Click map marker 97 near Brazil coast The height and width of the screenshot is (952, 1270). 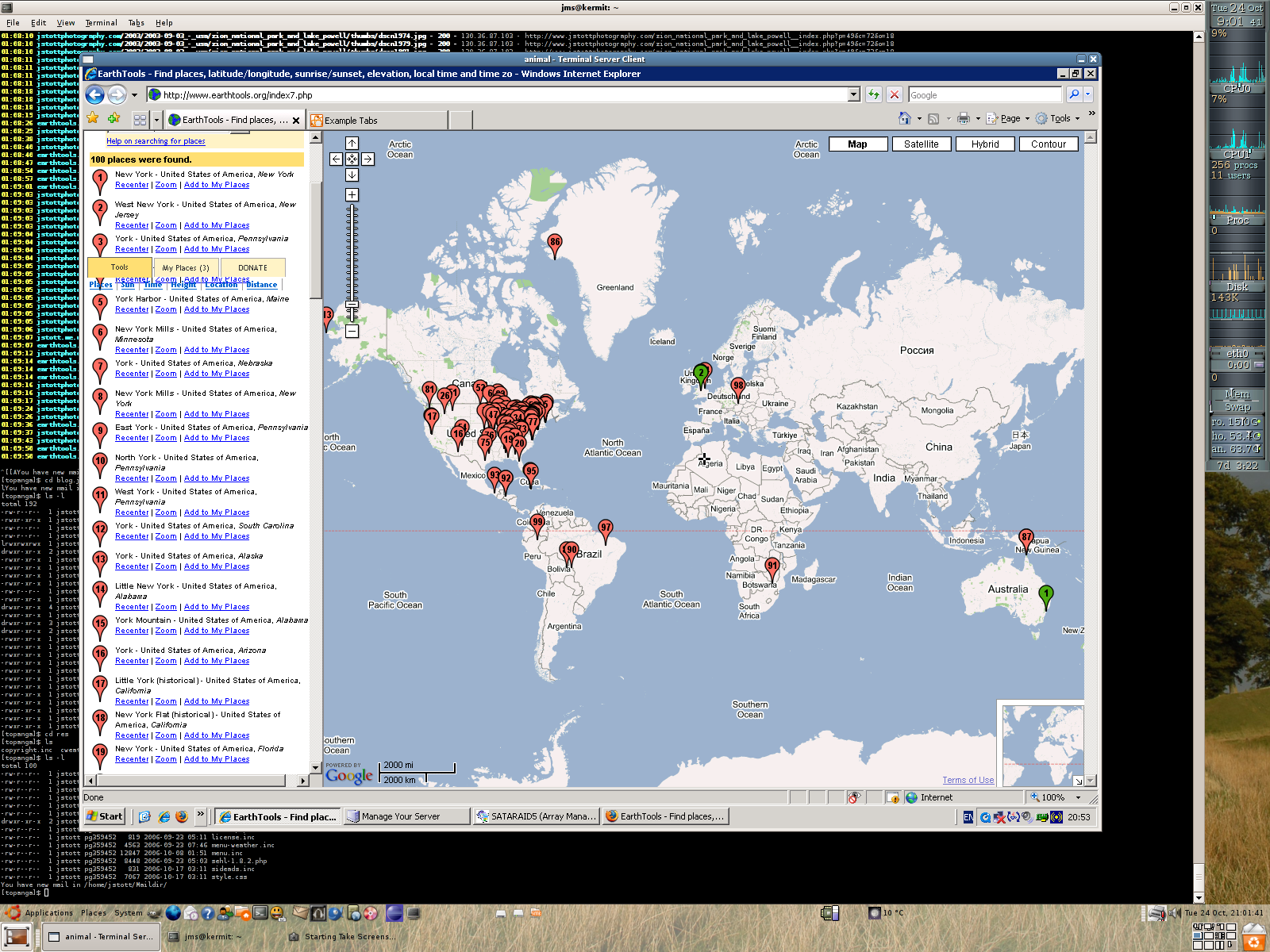pyautogui.click(x=606, y=530)
